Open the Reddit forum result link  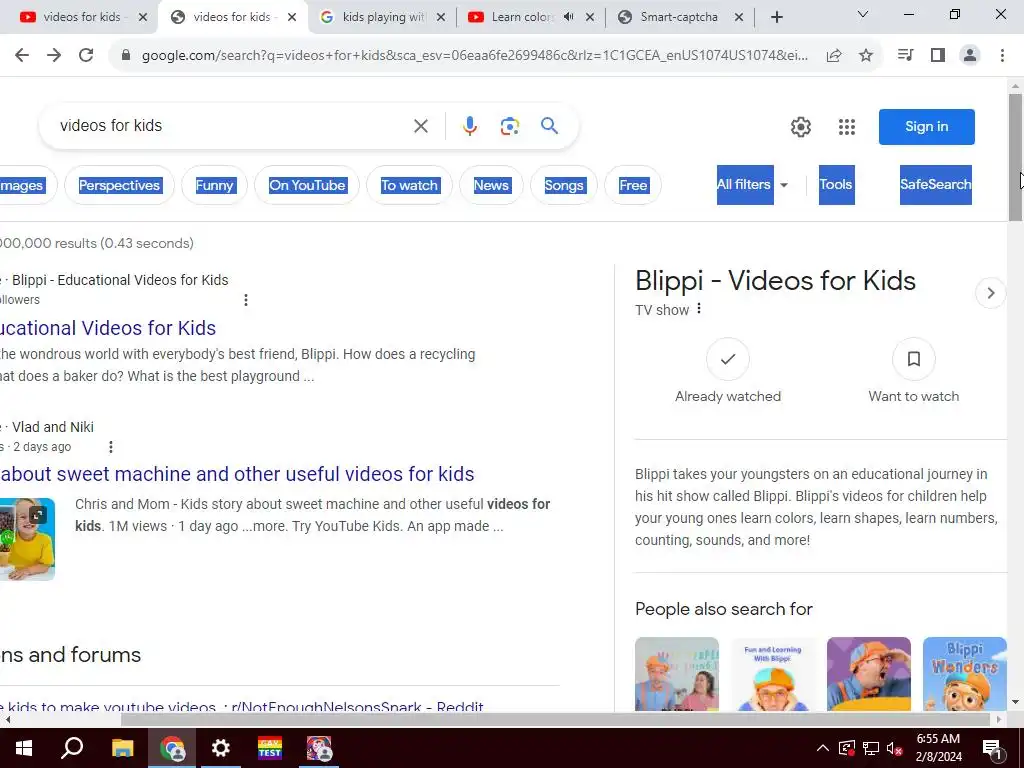242,706
